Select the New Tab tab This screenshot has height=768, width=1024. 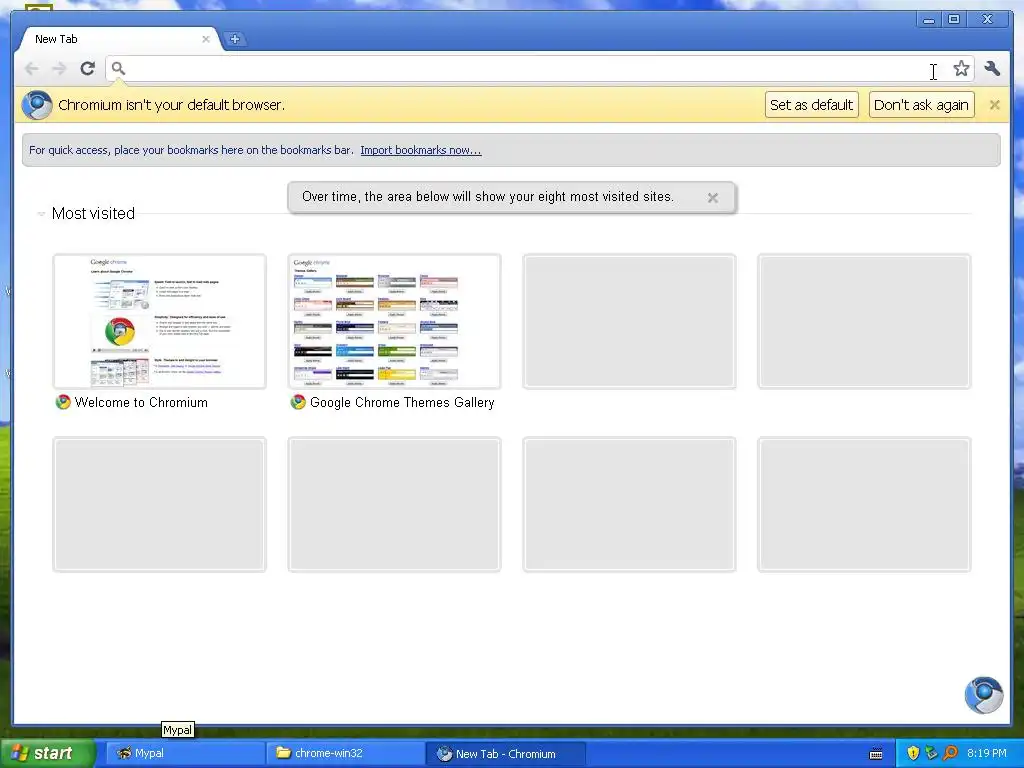coord(118,39)
